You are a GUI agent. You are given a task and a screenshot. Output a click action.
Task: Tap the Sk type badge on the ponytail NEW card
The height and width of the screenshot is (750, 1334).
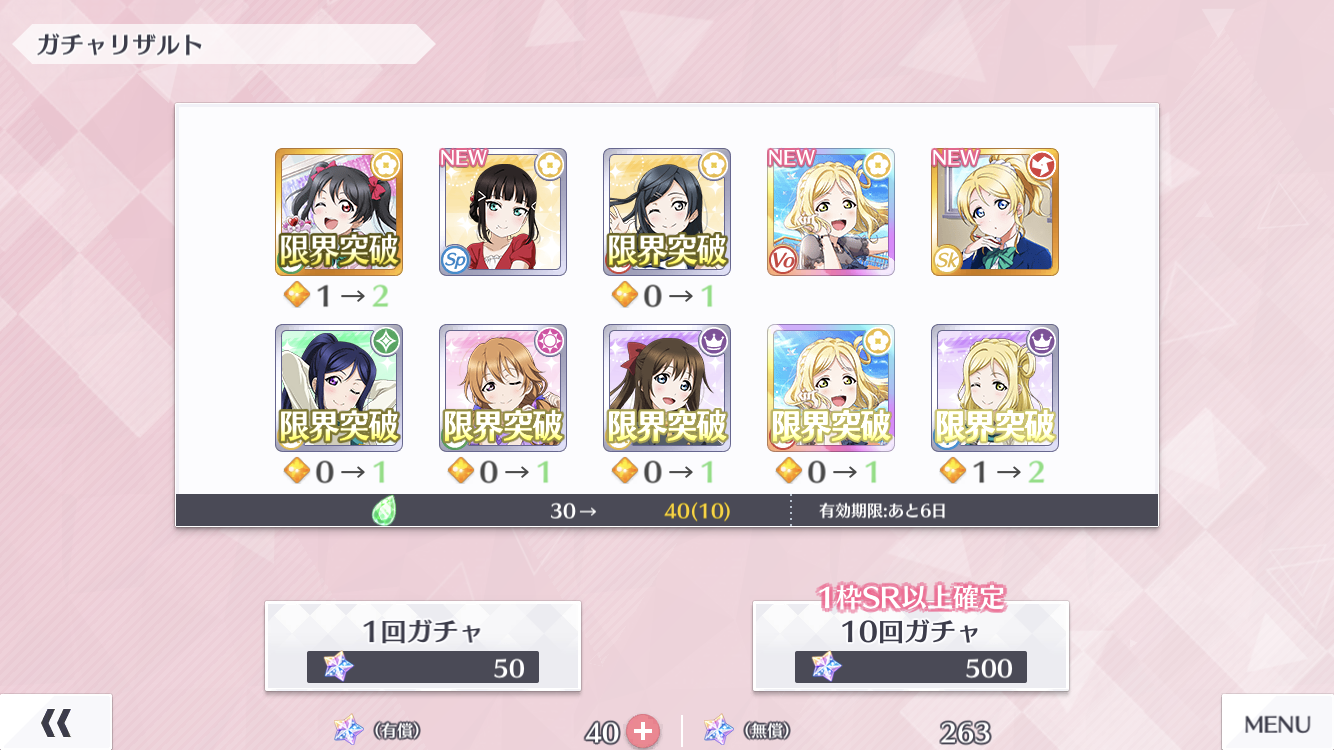pos(947,260)
